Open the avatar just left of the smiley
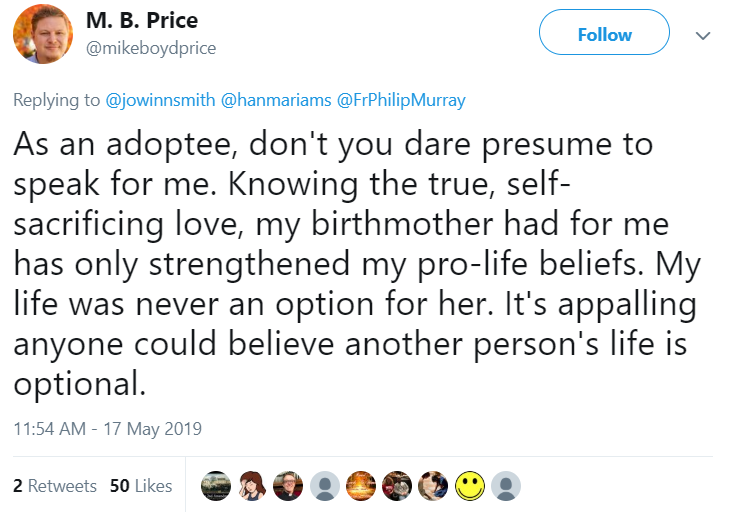The height and width of the screenshot is (512, 730). click(433, 486)
